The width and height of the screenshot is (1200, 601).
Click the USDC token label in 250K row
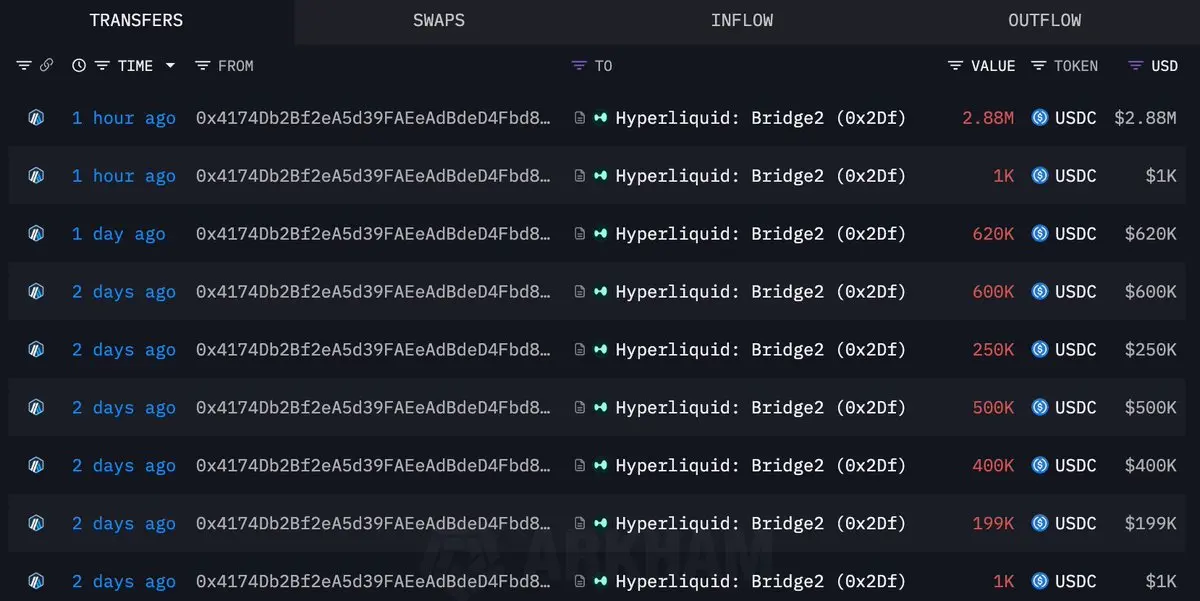click(1076, 350)
